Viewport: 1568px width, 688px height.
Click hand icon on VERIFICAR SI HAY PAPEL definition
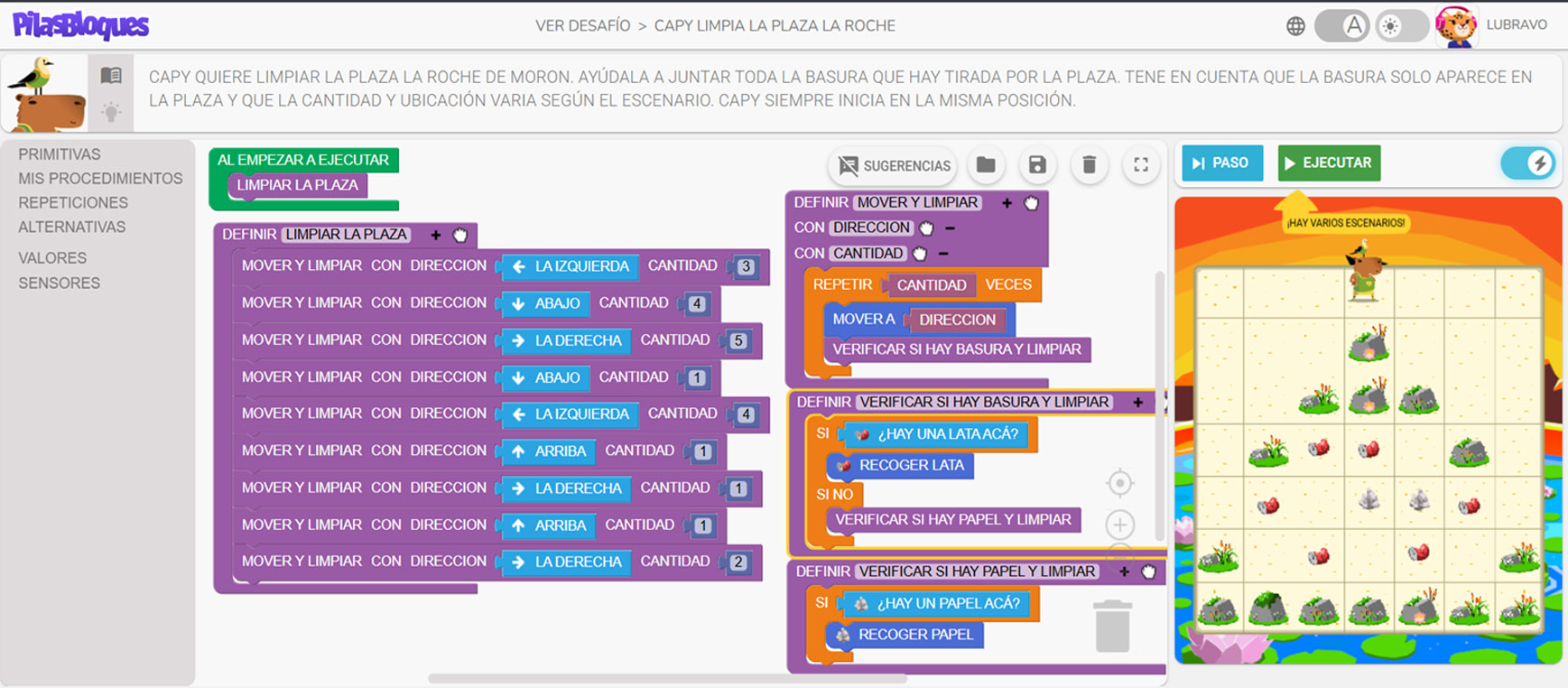[x=1148, y=572]
